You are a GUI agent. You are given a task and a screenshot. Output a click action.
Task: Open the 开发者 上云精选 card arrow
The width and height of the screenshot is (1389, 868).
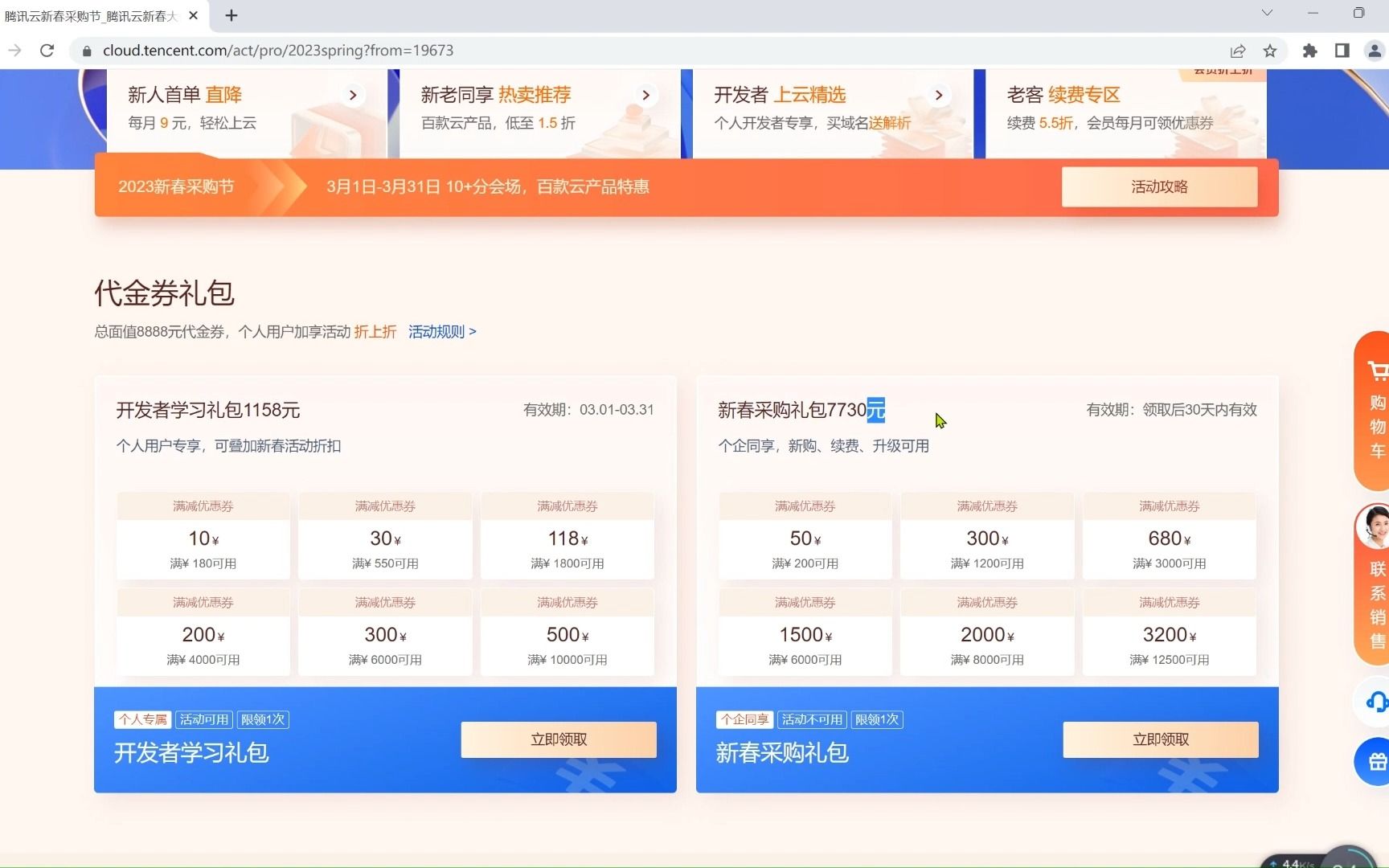[x=938, y=95]
